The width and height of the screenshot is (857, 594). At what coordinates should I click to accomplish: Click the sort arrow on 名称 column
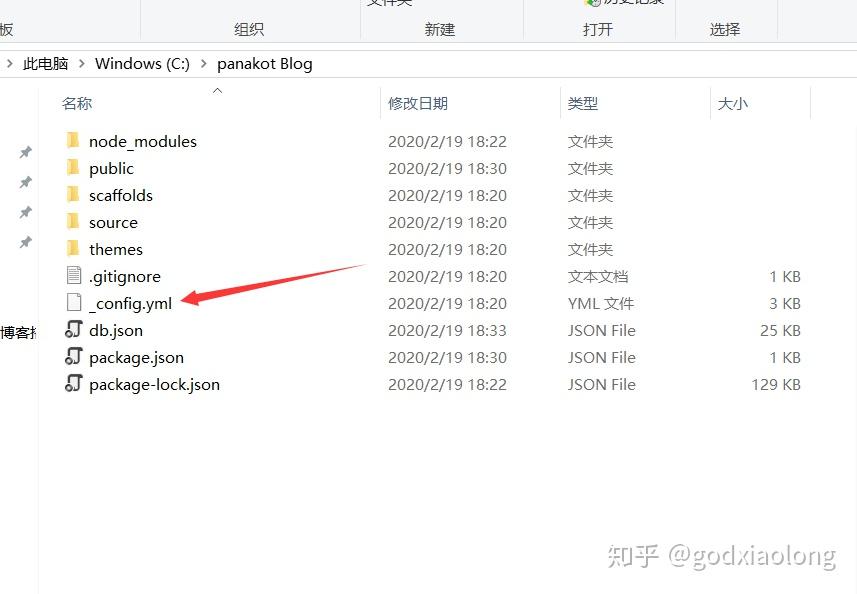click(217, 90)
